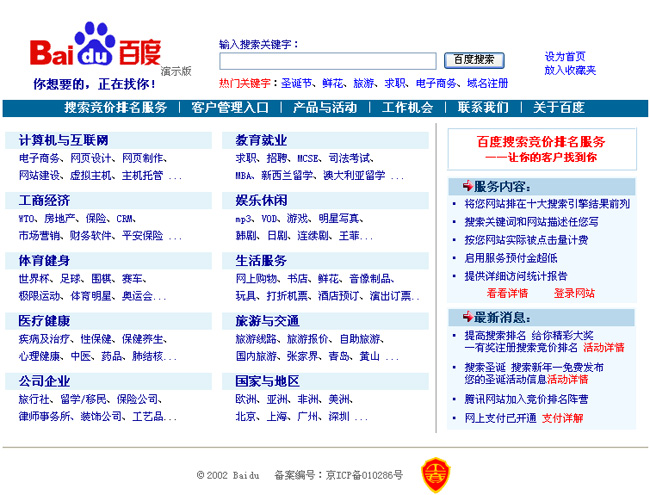Click the red shield badge in footer
650x495 pixels.
click(436, 475)
